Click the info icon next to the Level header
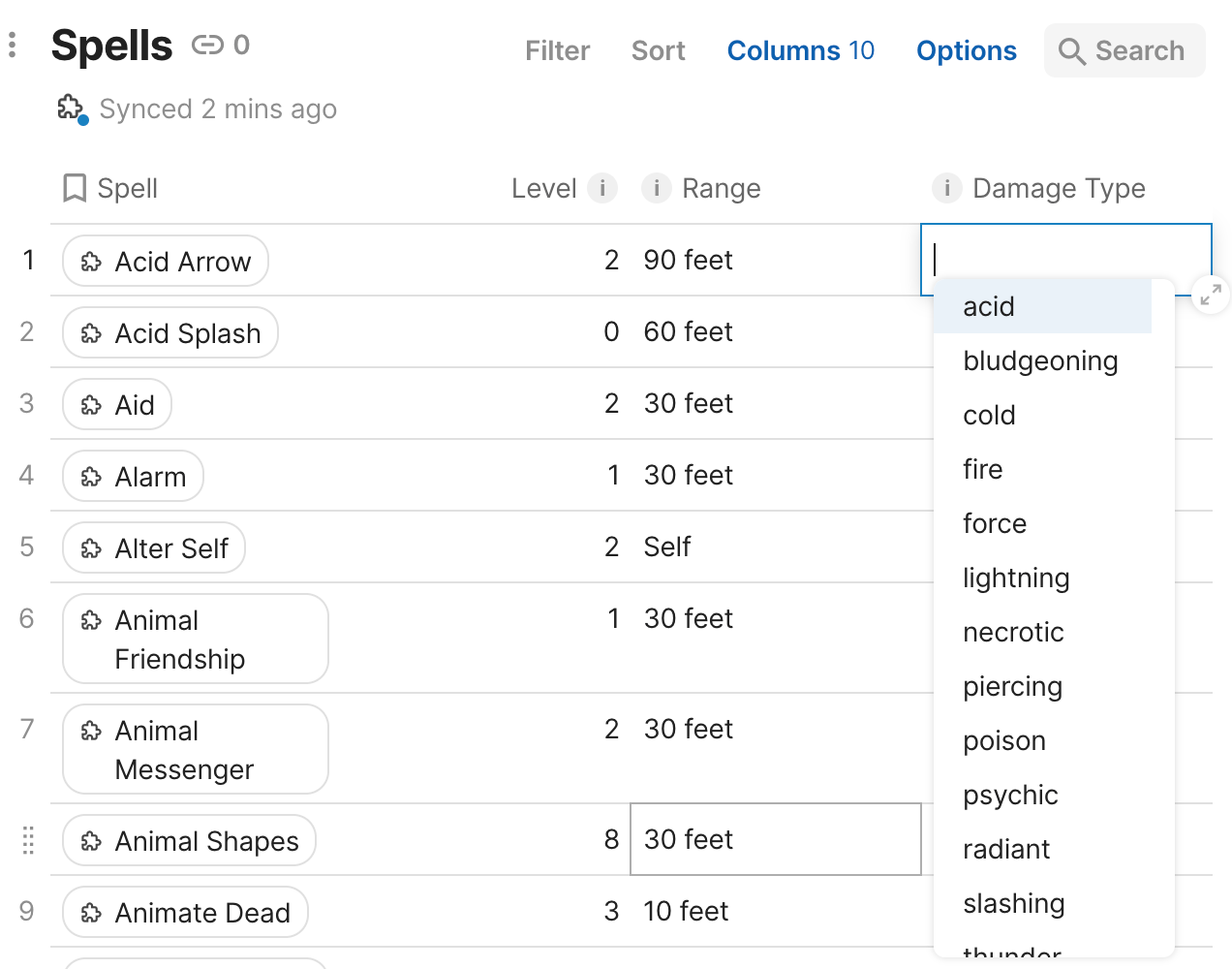Image resolution: width=1232 pixels, height=969 pixels. coord(602,188)
